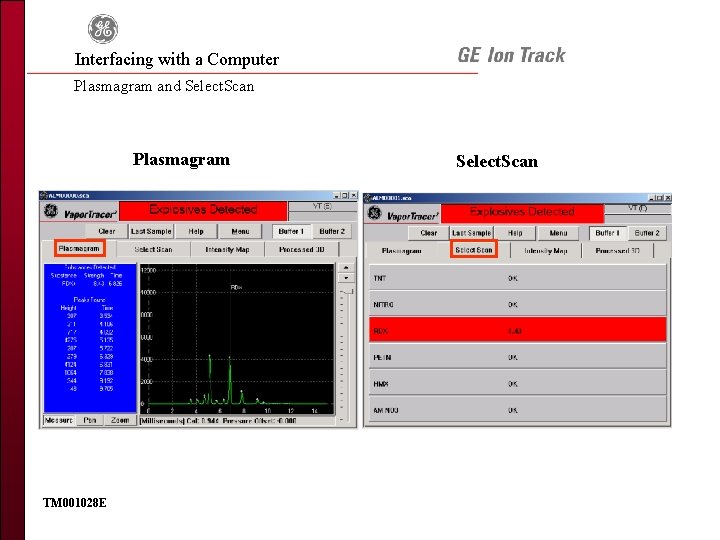This screenshot has width=720, height=540.
Task: Maximize the Plasmagram window
Action: (345, 195)
